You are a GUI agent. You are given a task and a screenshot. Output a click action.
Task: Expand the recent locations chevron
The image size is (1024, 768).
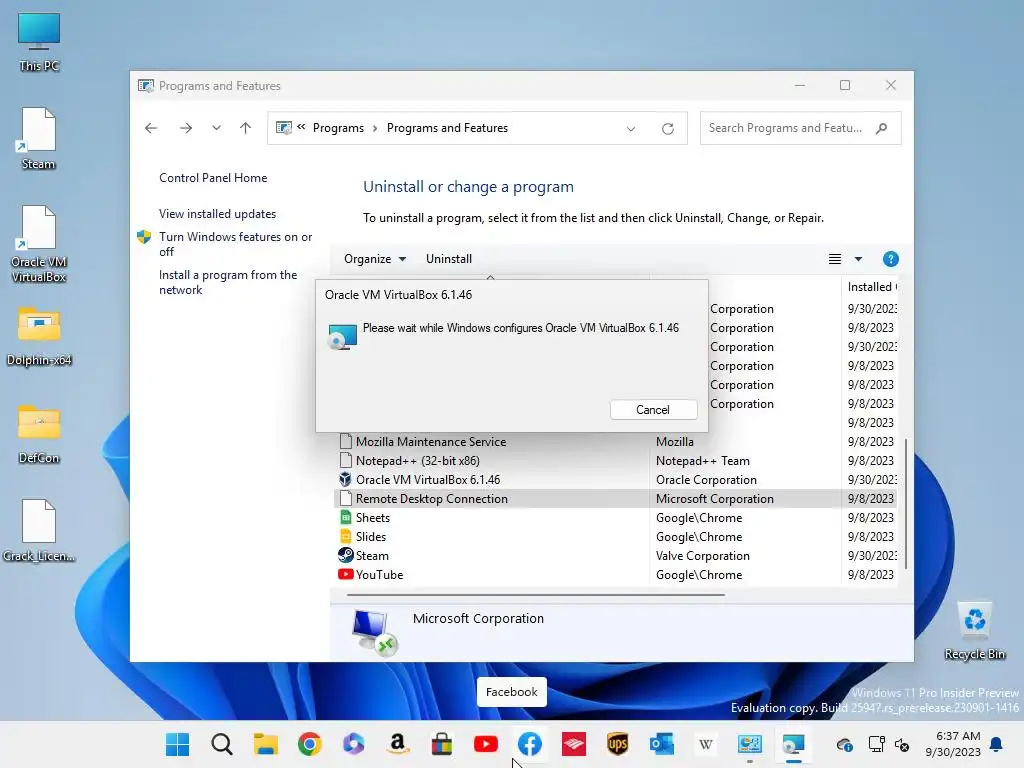216,128
